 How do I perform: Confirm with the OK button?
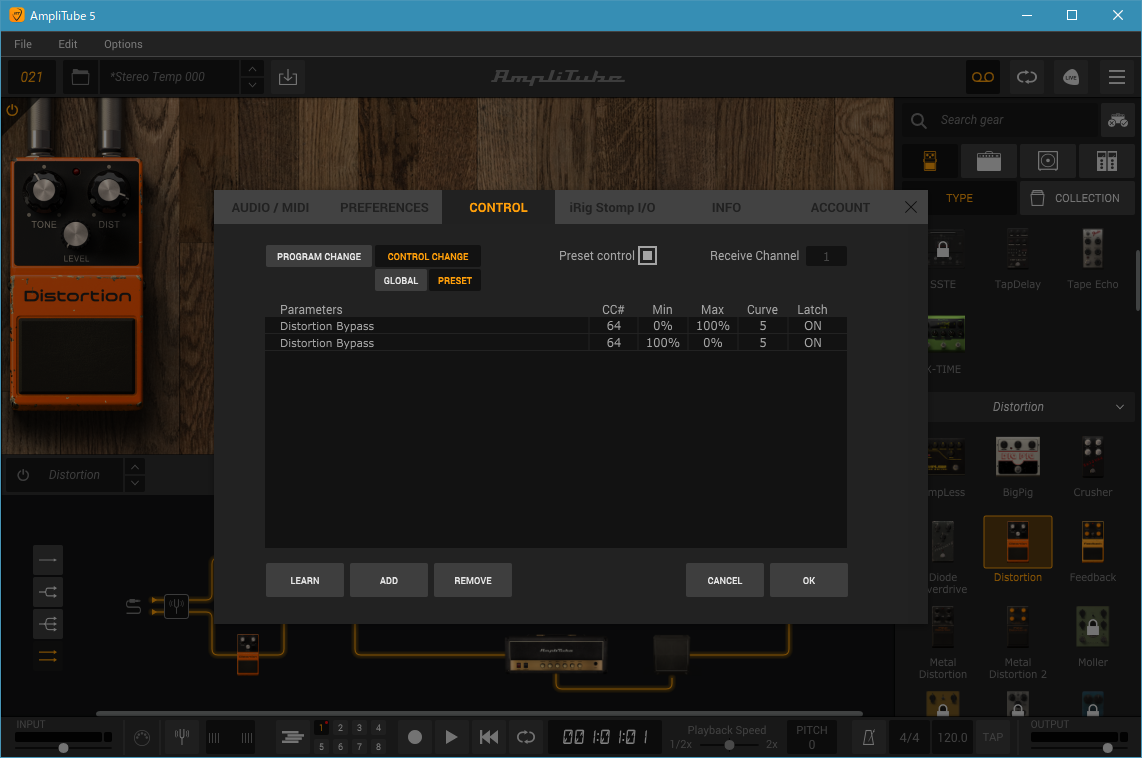point(808,580)
